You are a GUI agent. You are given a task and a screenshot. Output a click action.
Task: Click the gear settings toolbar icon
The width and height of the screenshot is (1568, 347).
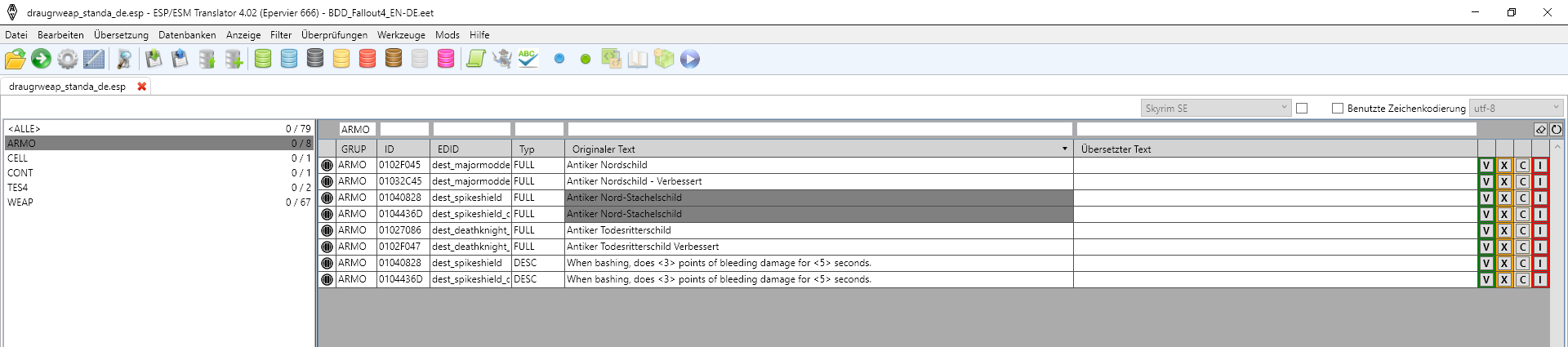click(68, 59)
